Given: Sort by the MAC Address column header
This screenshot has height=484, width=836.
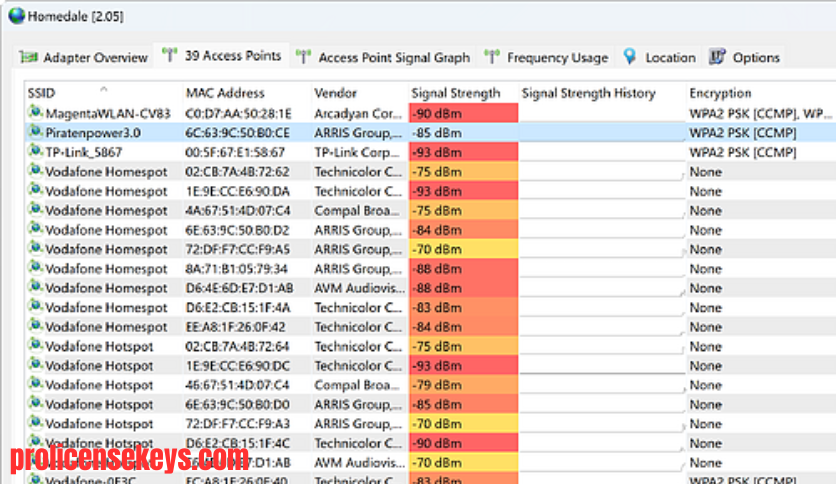Looking at the screenshot, I should [246, 93].
